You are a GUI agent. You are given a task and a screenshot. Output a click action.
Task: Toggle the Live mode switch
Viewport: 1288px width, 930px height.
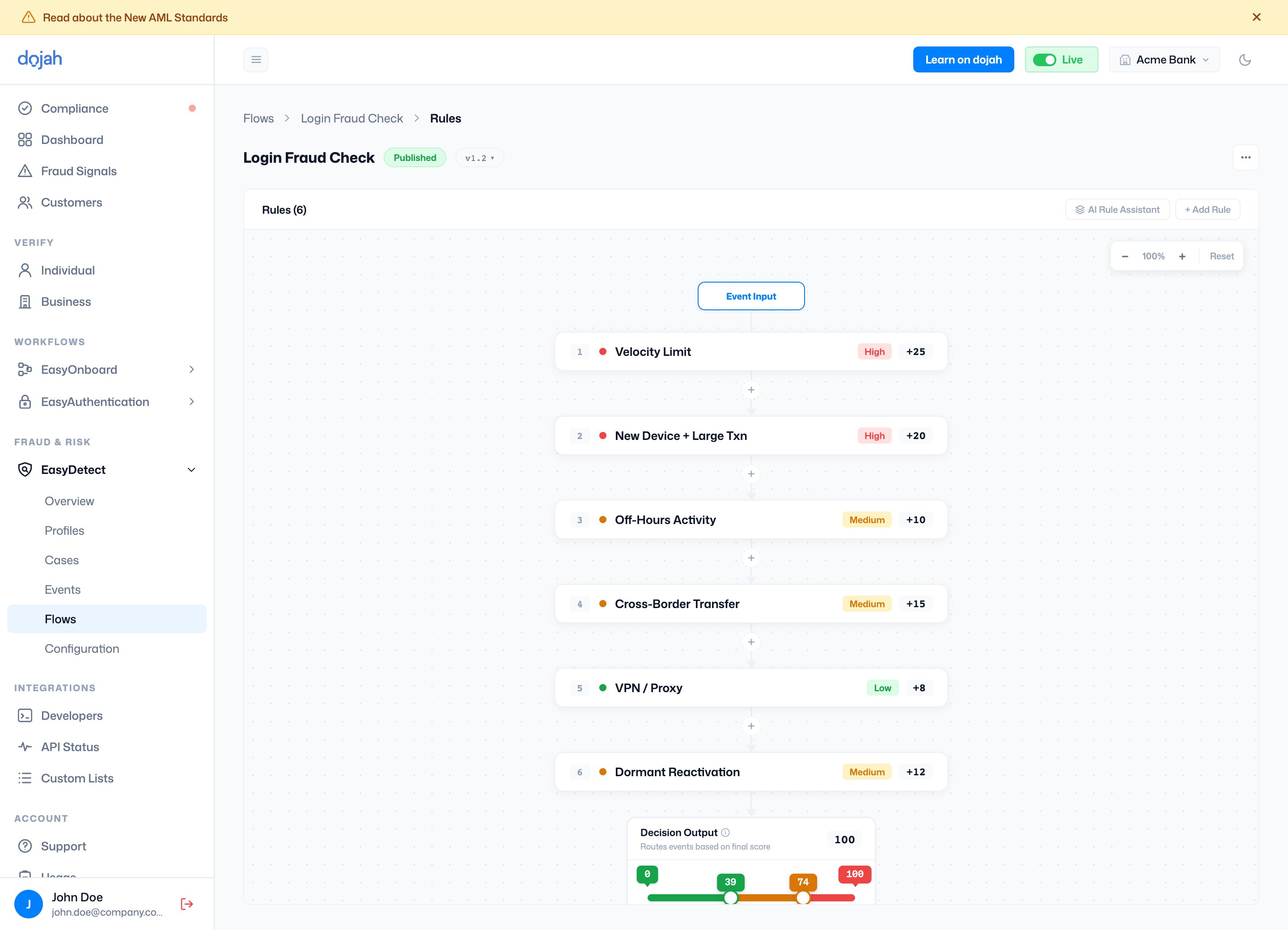[x=1044, y=59]
